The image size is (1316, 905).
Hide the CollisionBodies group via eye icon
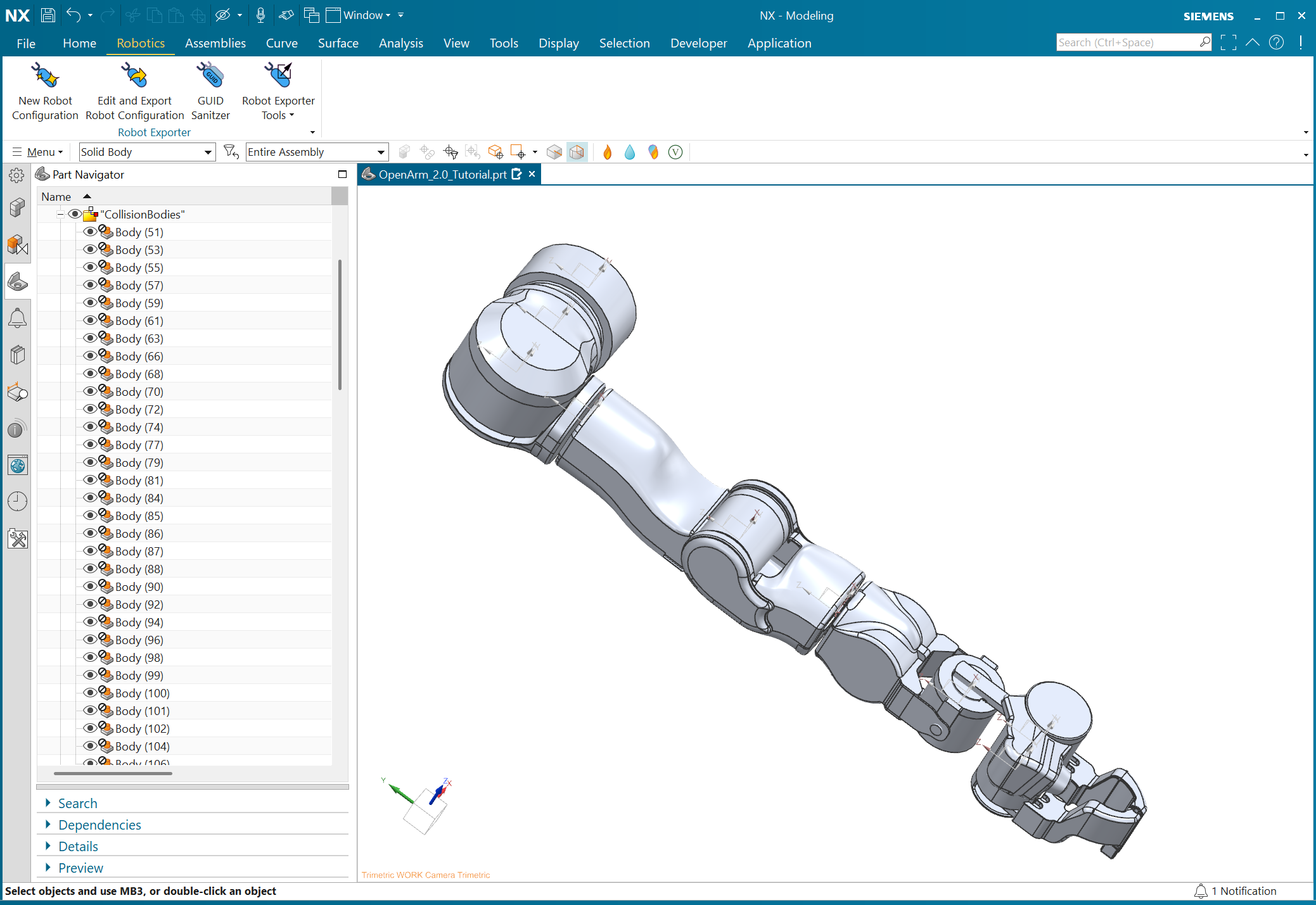(x=75, y=214)
